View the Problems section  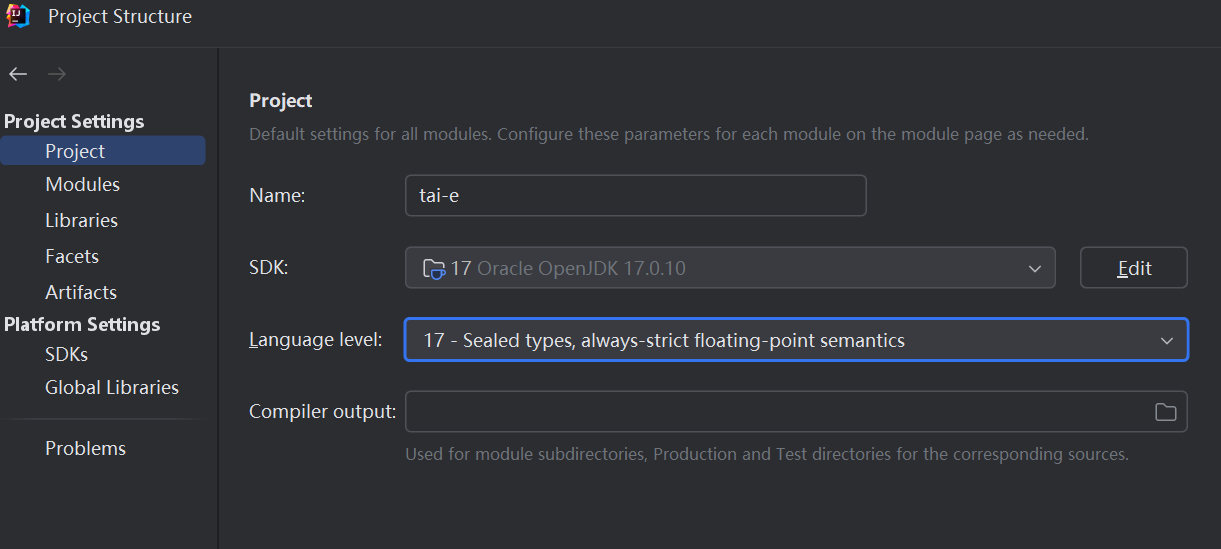[85, 449]
